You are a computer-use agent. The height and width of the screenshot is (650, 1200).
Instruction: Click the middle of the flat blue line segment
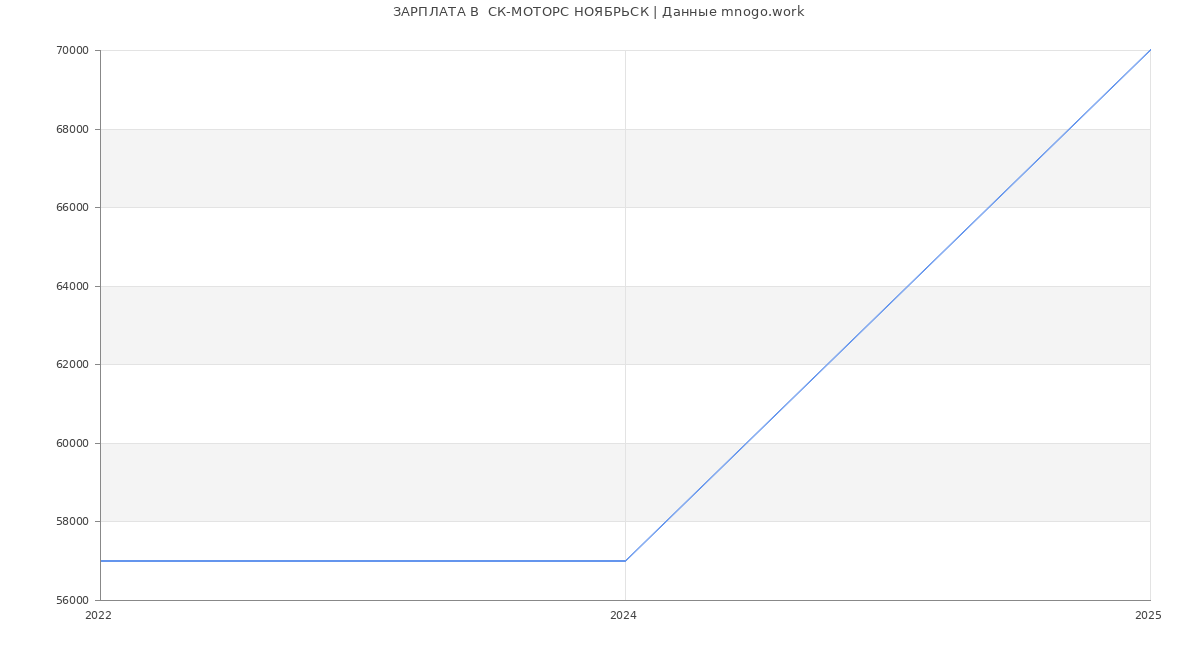click(363, 561)
